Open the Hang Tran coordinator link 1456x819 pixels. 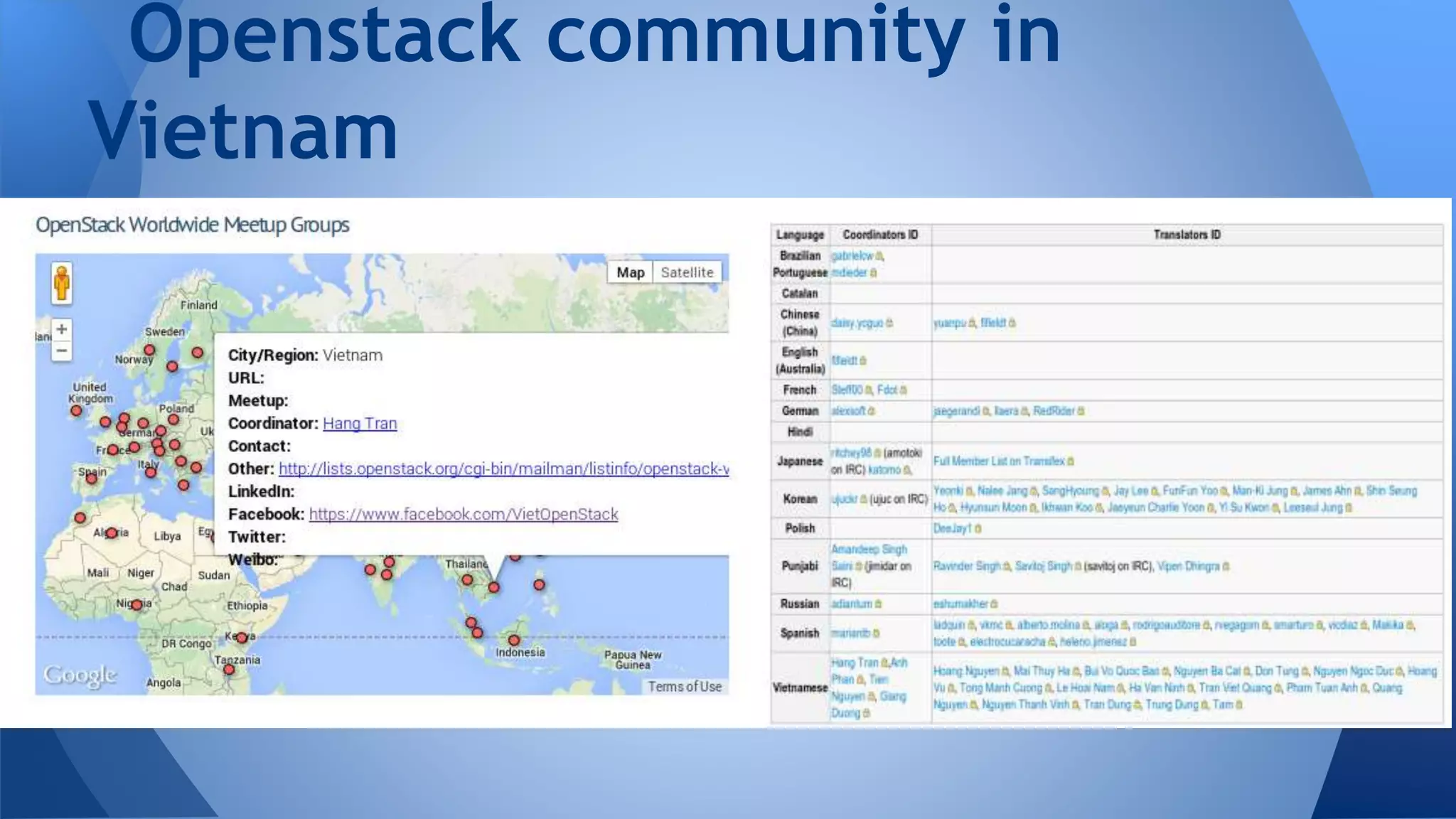360,424
